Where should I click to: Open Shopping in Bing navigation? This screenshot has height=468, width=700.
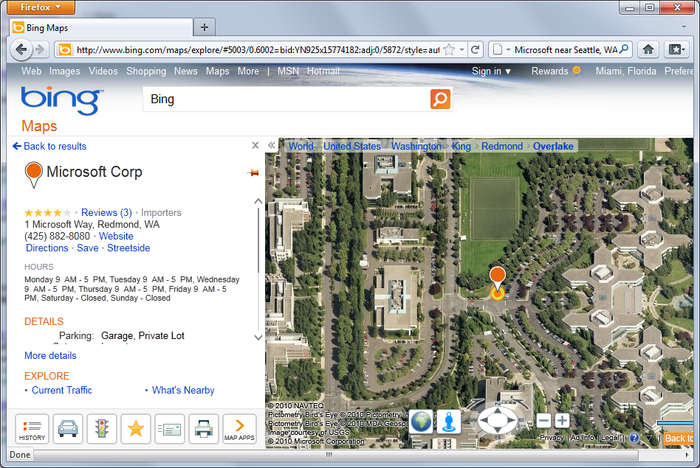coord(146,71)
